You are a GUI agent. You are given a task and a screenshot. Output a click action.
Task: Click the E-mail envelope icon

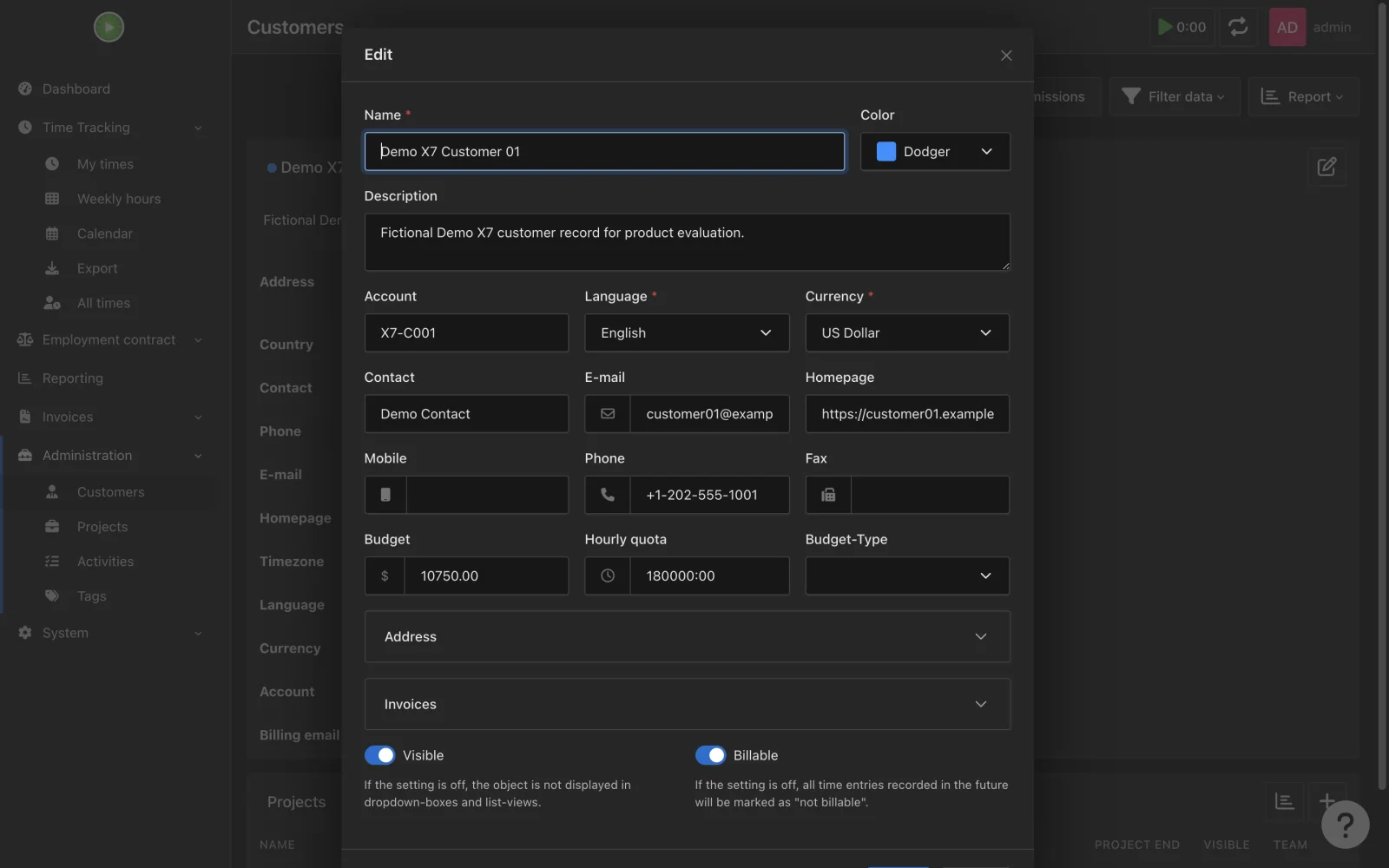point(608,414)
